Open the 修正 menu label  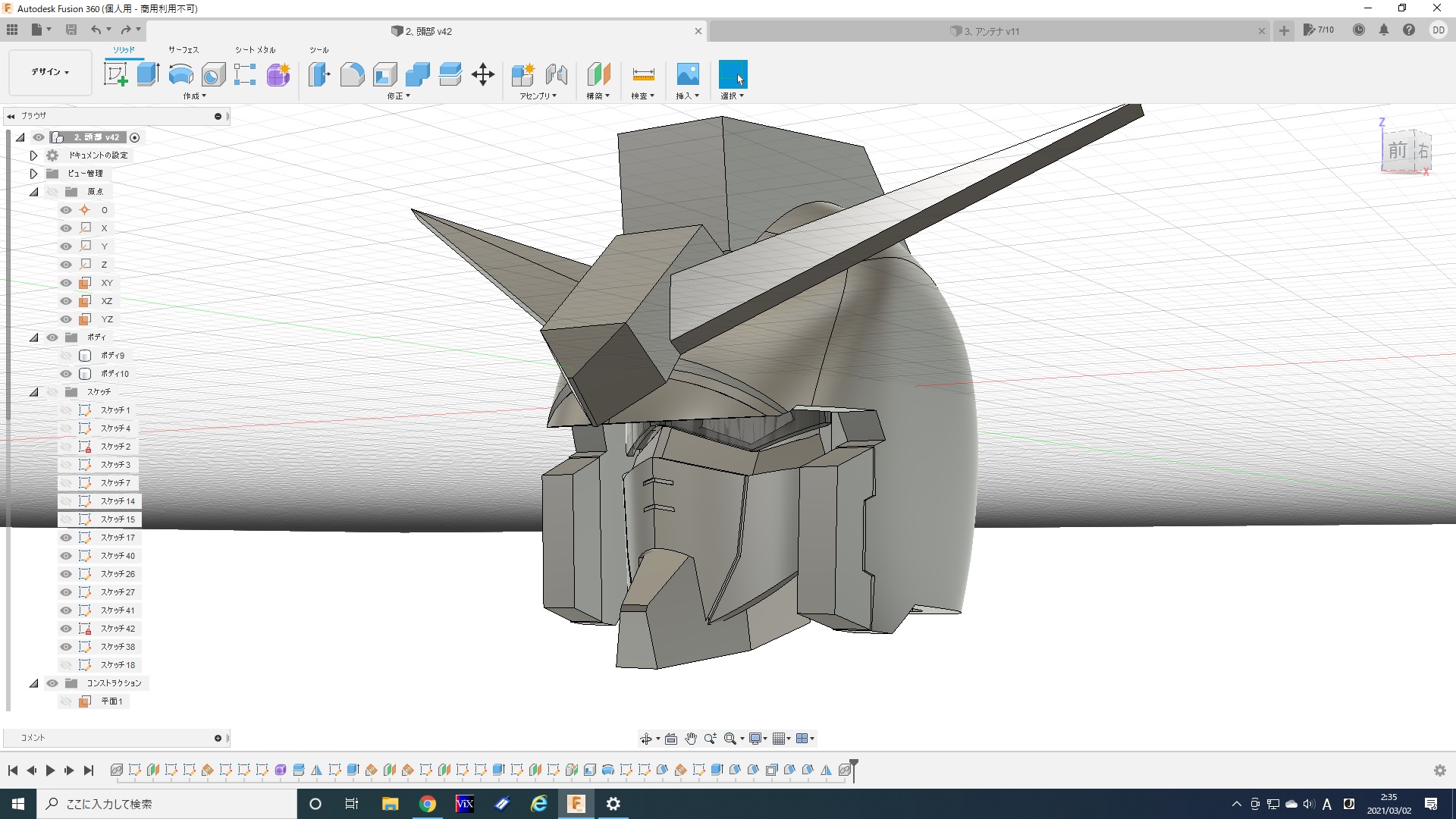point(398,96)
